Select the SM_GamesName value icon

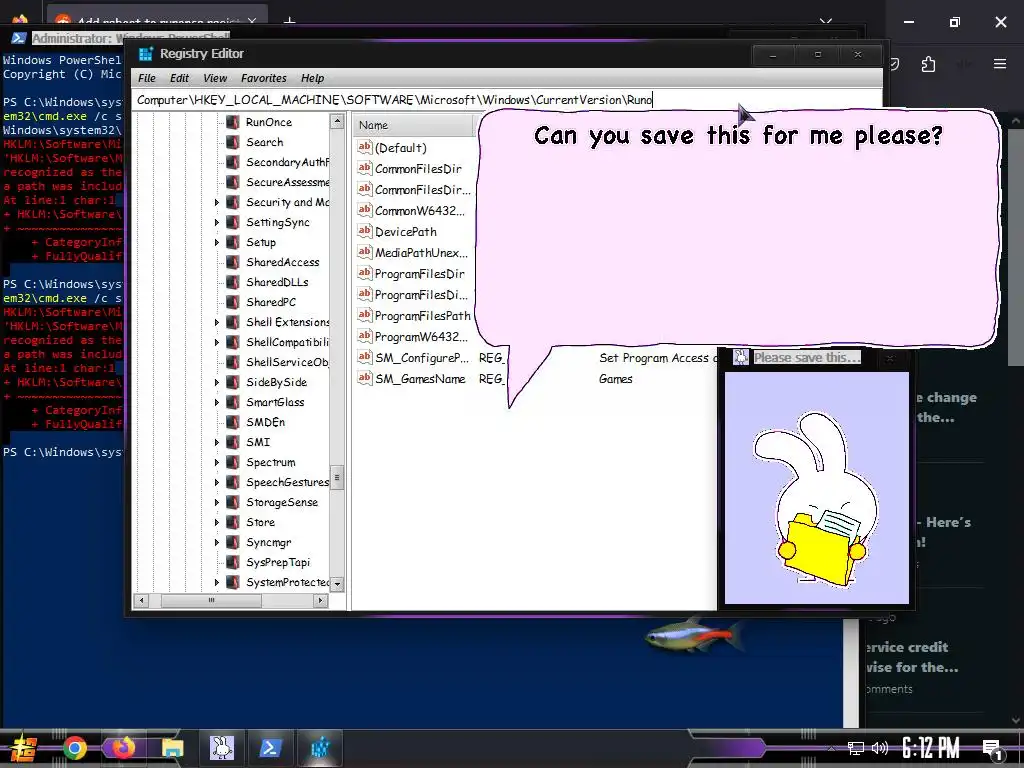click(x=364, y=379)
